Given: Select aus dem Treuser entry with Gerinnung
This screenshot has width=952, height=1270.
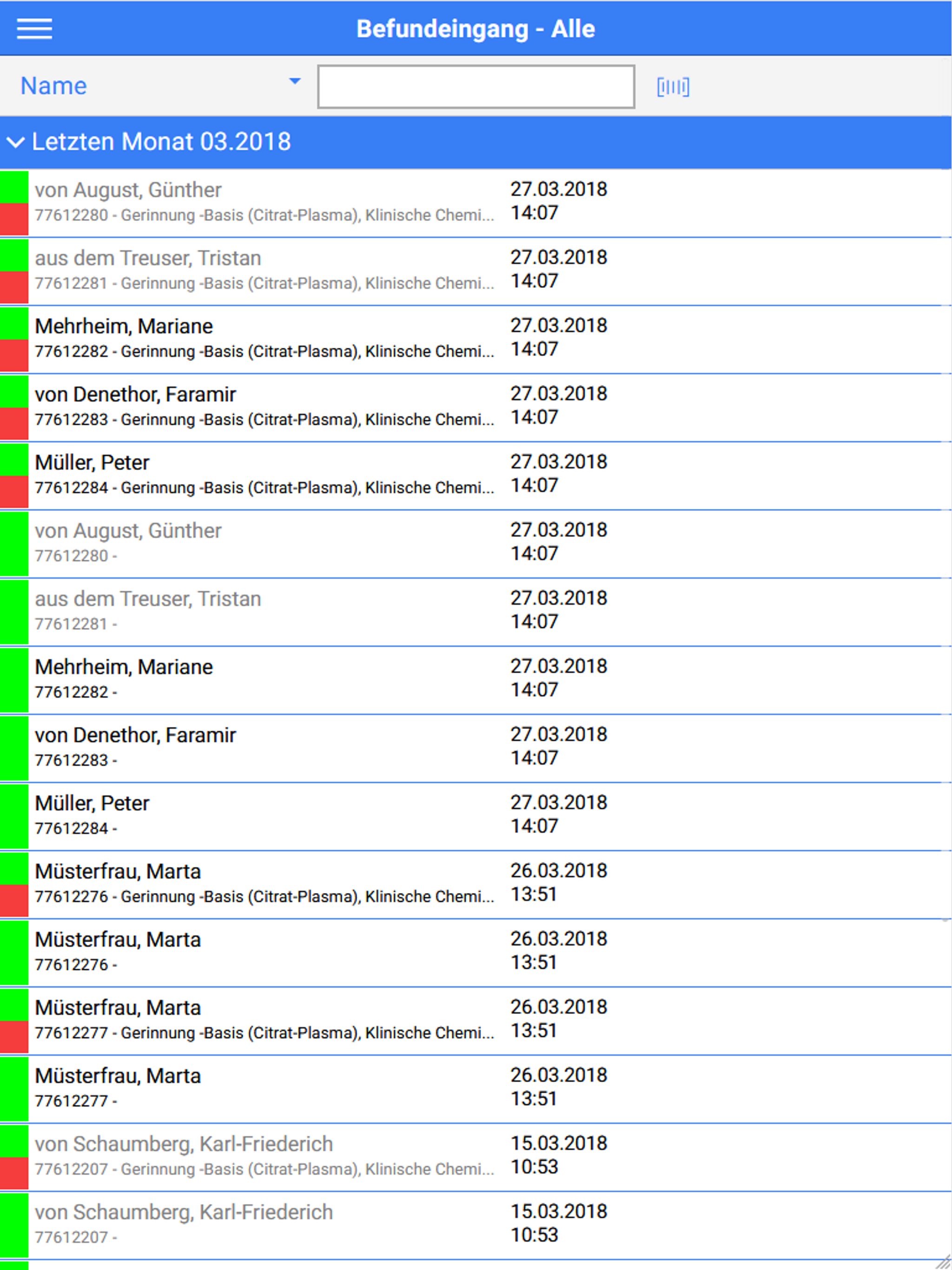Looking at the screenshot, I should click(x=476, y=271).
